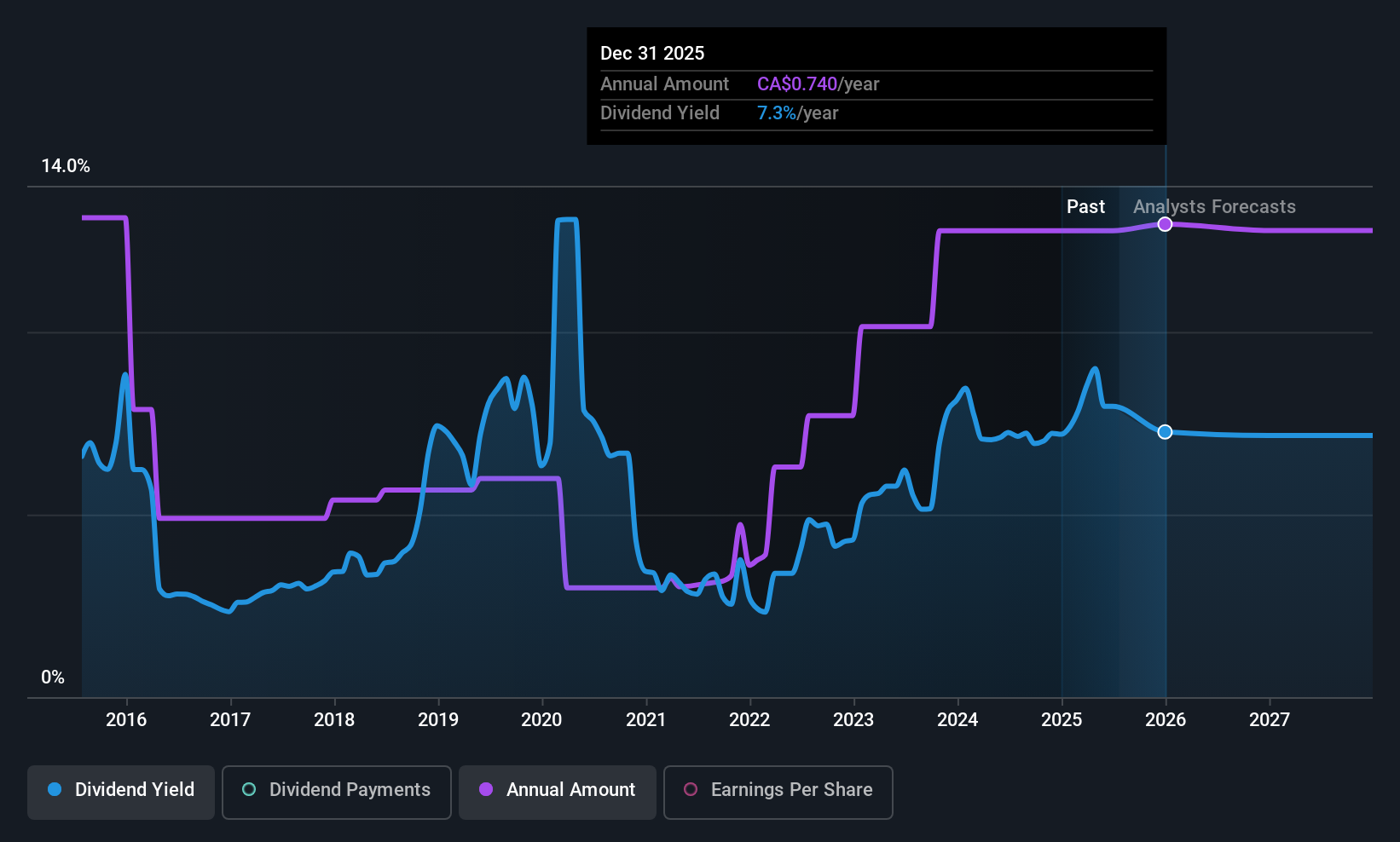Image resolution: width=1400 pixels, height=842 pixels.
Task: Click the 2021 x-axis label
Action: [x=645, y=720]
